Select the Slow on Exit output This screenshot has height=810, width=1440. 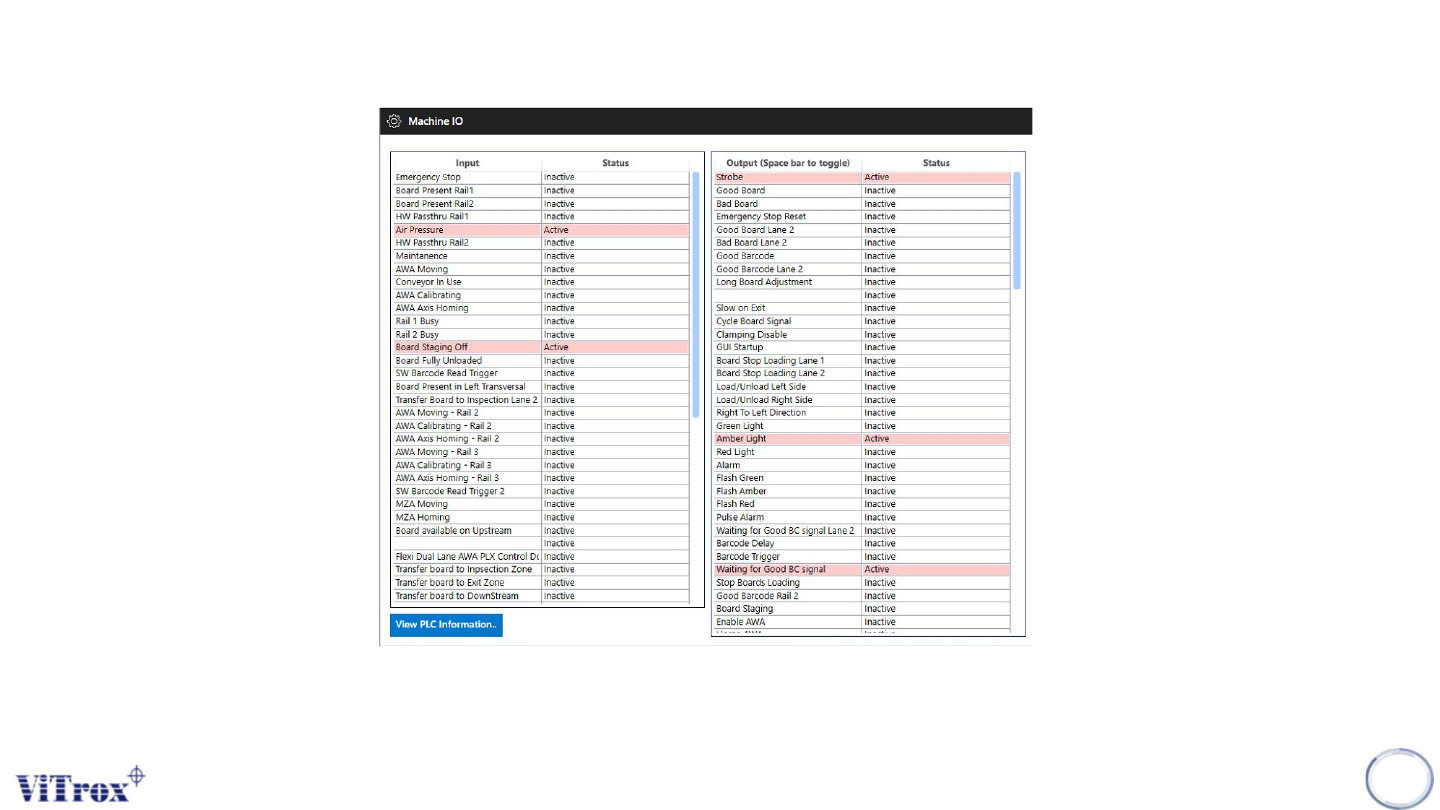pos(862,308)
